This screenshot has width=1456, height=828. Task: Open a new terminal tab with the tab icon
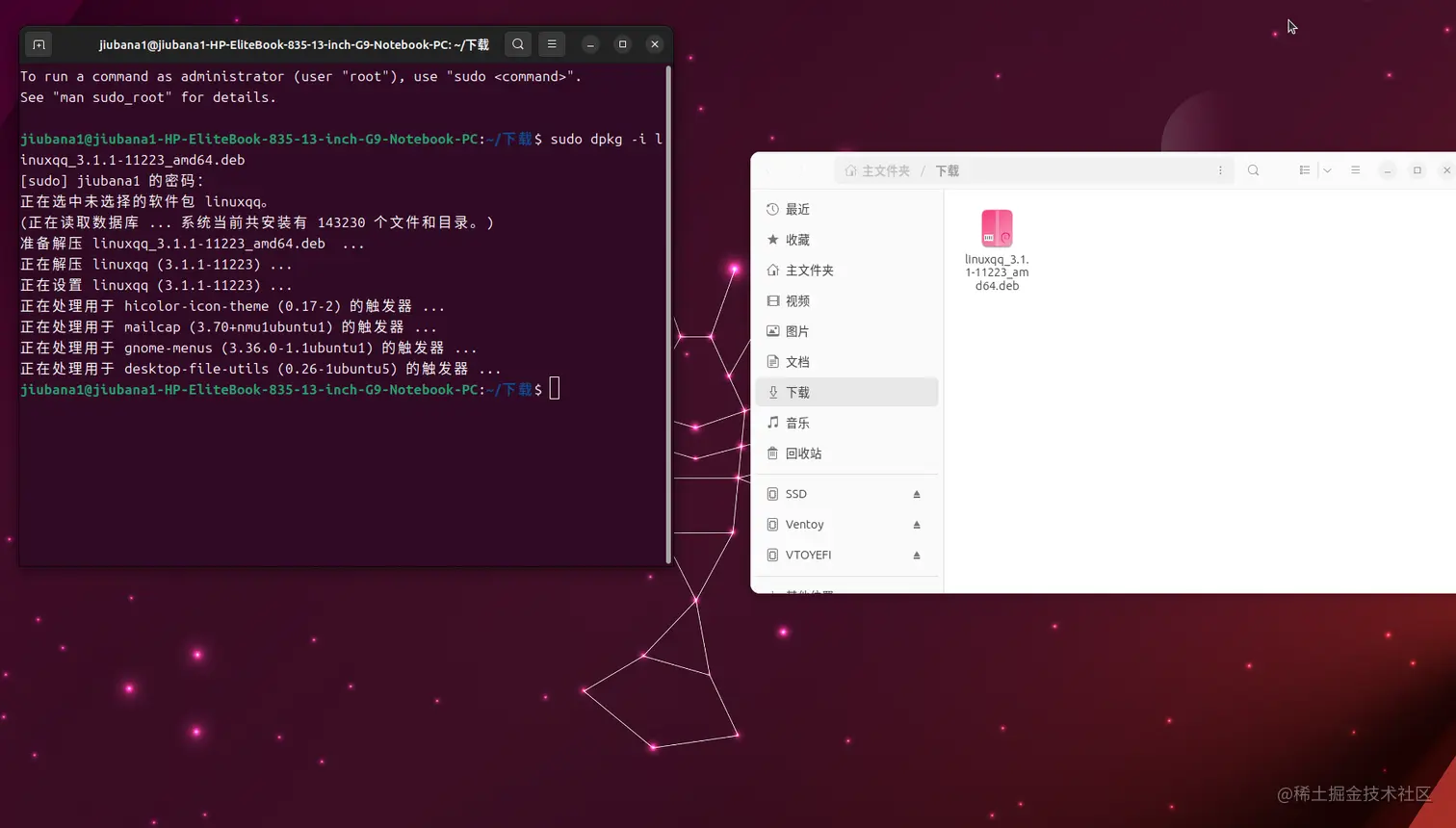pos(39,44)
